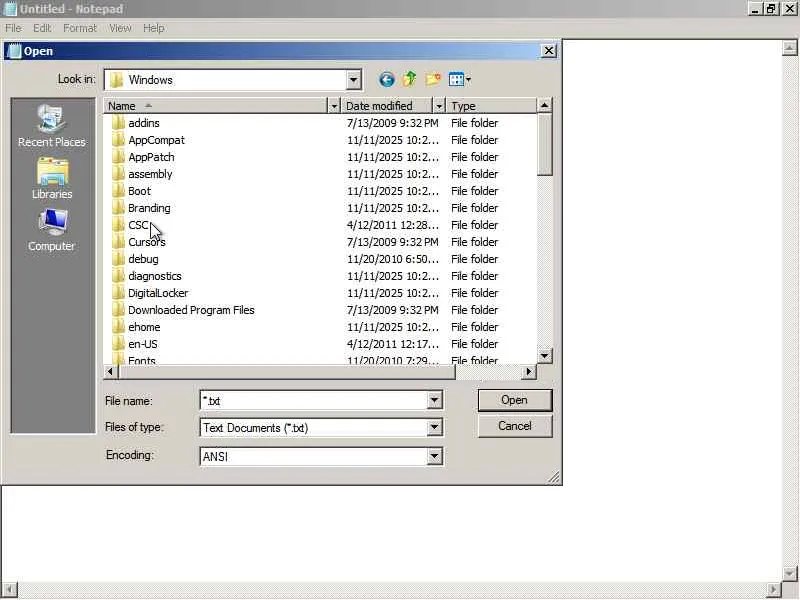The width and height of the screenshot is (800, 600).
Task: Open Recent Places in sidebar
Action: coord(52,126)
